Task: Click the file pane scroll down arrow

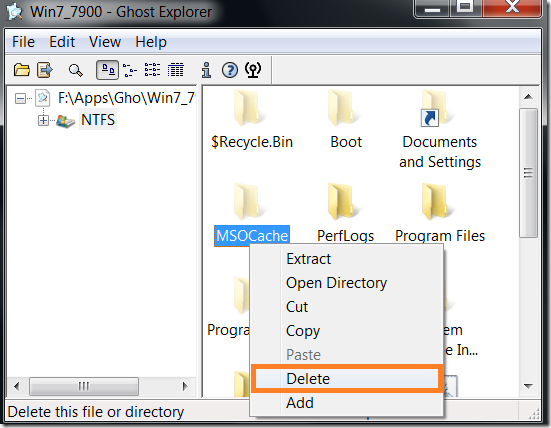Action: tap(528, 386)
